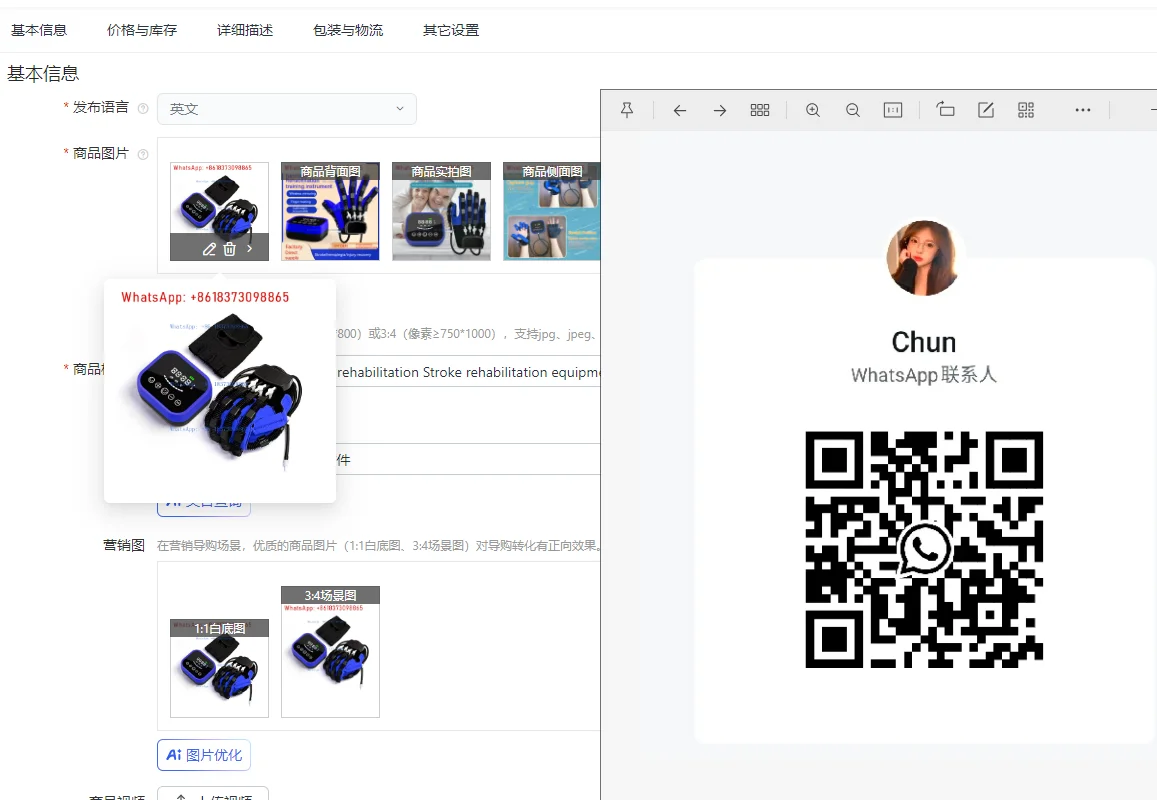The width and height of the screenshot is (1157, 800).
Task: Edit the first product image
Action: pos(210,249)
